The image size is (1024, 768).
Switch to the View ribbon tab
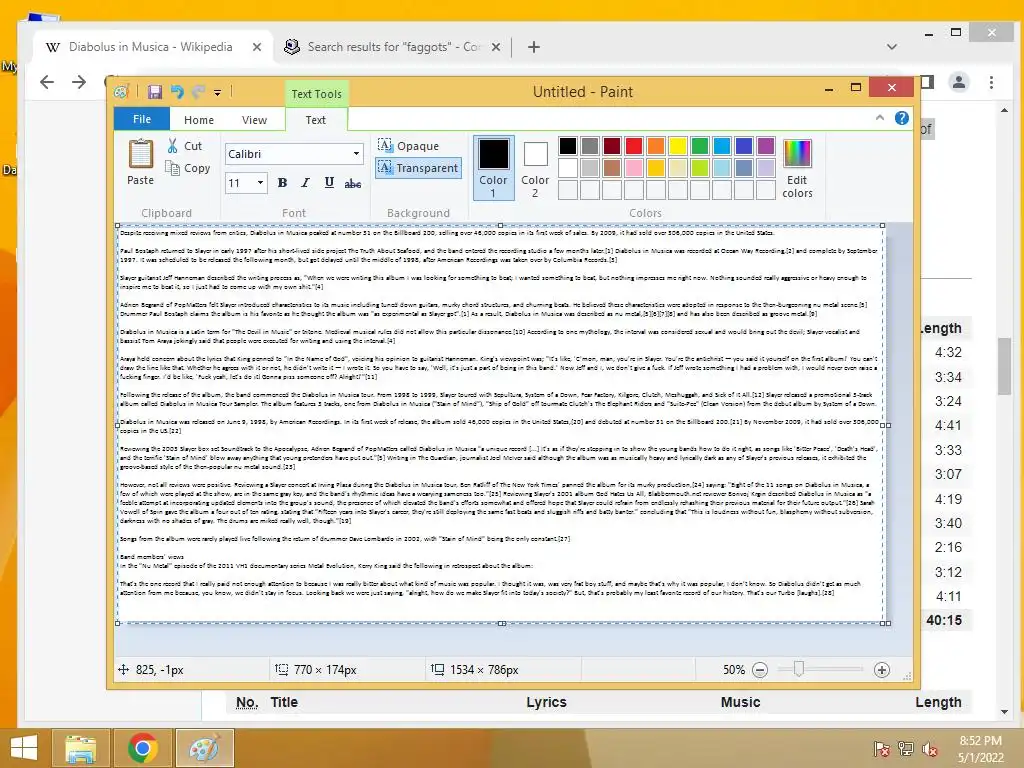click(254, 120)
